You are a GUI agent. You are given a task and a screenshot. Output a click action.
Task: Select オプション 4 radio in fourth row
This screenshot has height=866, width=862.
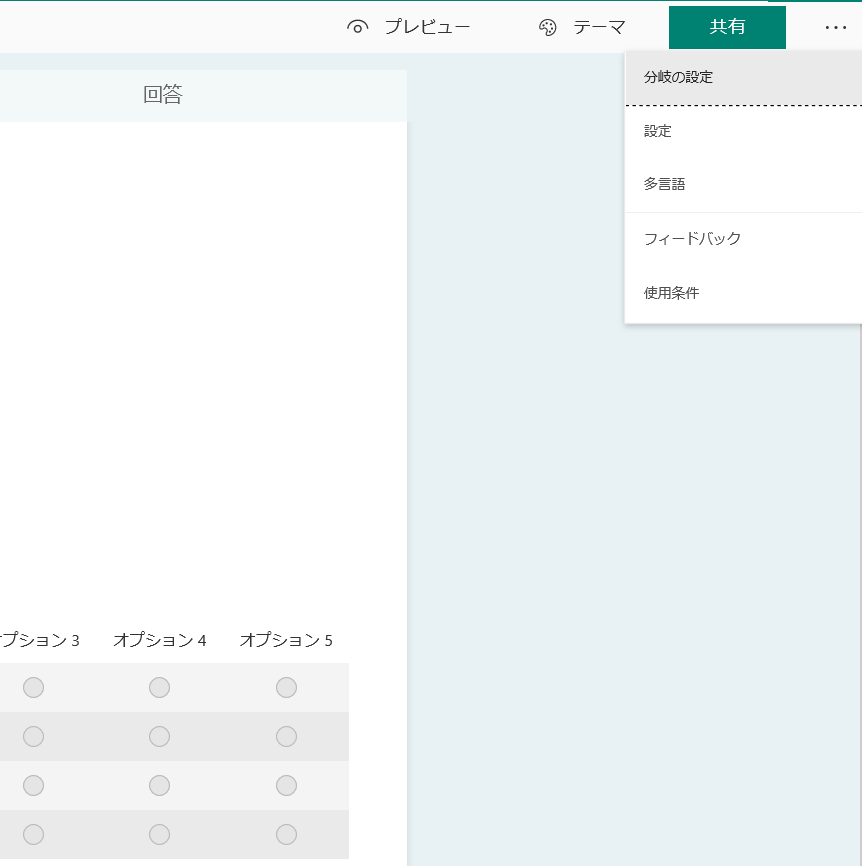[160, 835]
